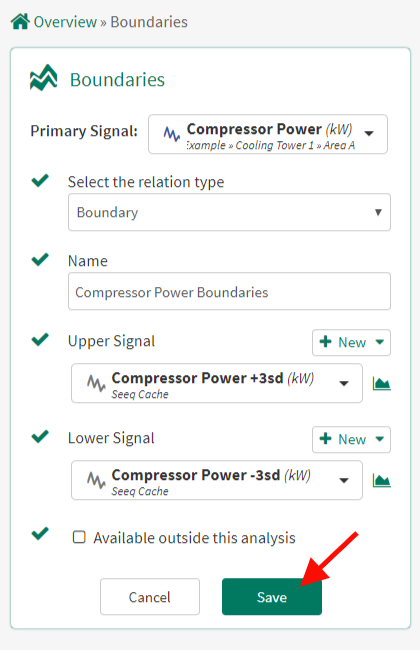Expand the Boundary relation type dropdown
The image size is (420, 650).
tap(229, 212)
